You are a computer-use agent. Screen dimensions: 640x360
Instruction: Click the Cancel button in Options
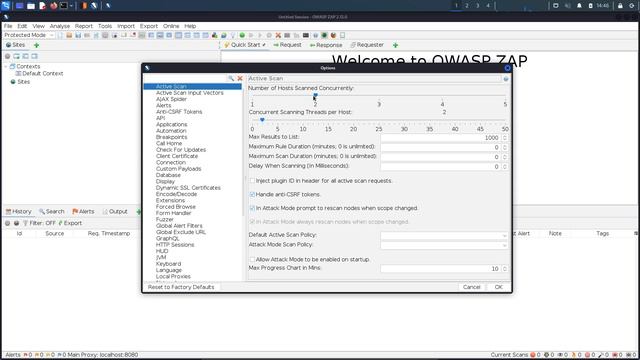pyautogui.click(x=471, y=287)
